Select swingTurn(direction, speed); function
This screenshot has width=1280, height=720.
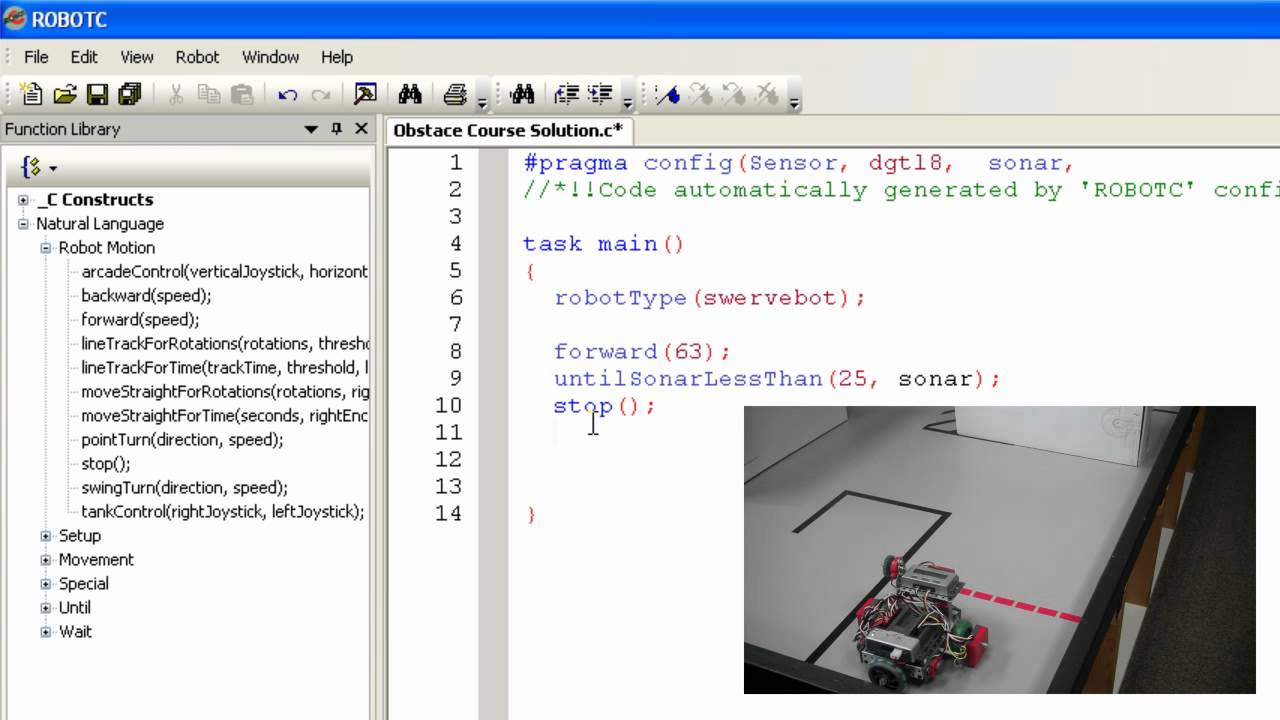pos(184,488)
